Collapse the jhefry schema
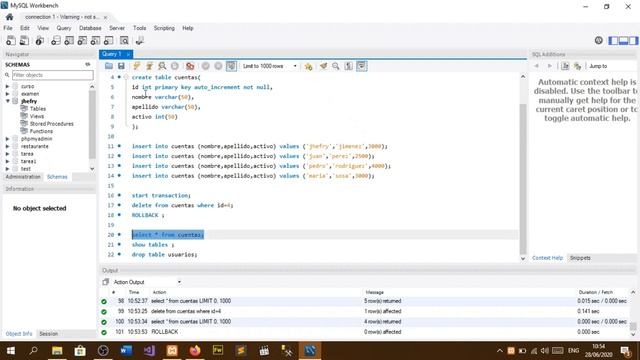 [x=7, y=101]
